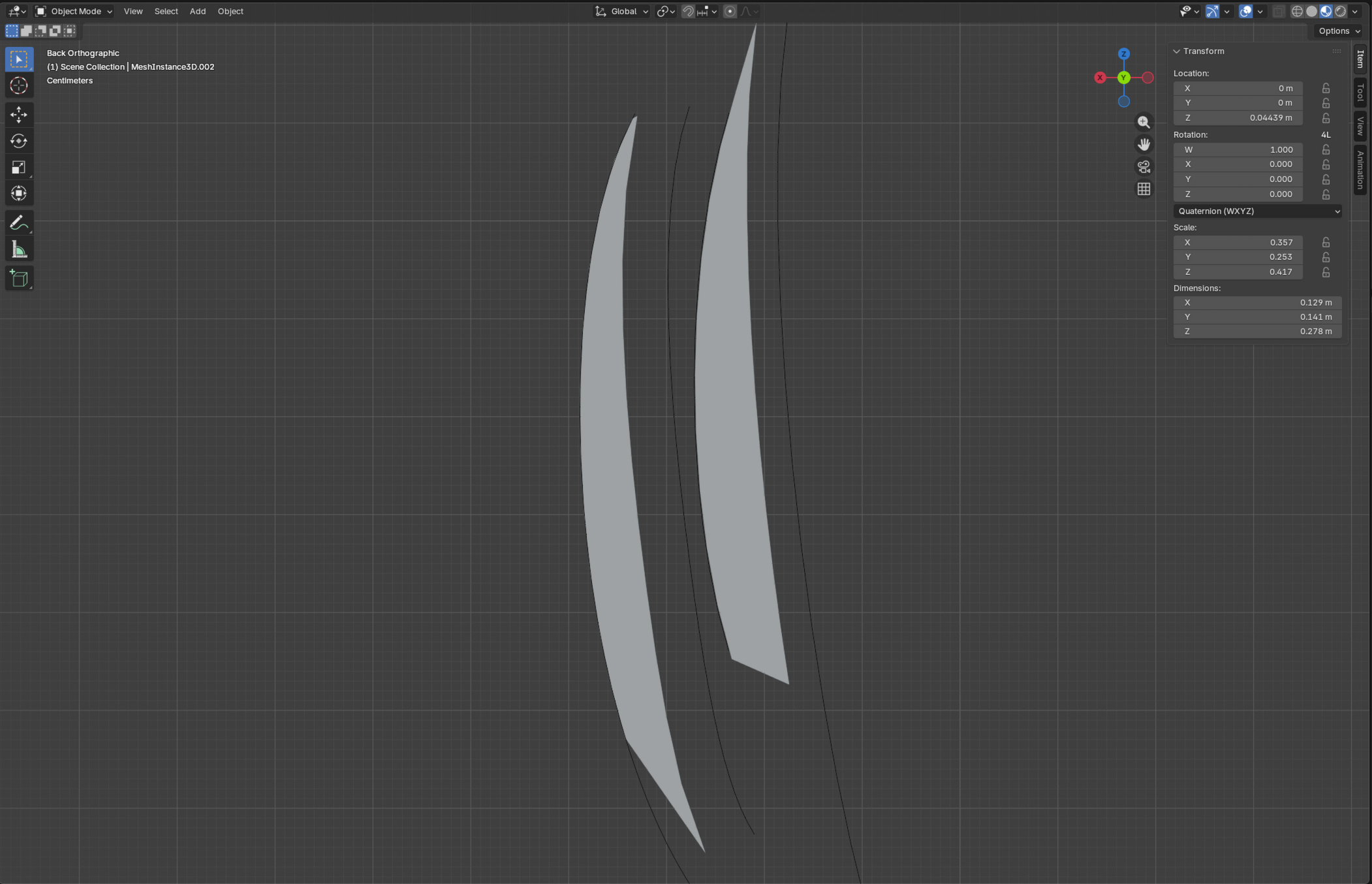Open Quaternion (WXYZ) rotation mode dropdown
Viewport: 1372px width, 884px height.
coord(1257,211)
